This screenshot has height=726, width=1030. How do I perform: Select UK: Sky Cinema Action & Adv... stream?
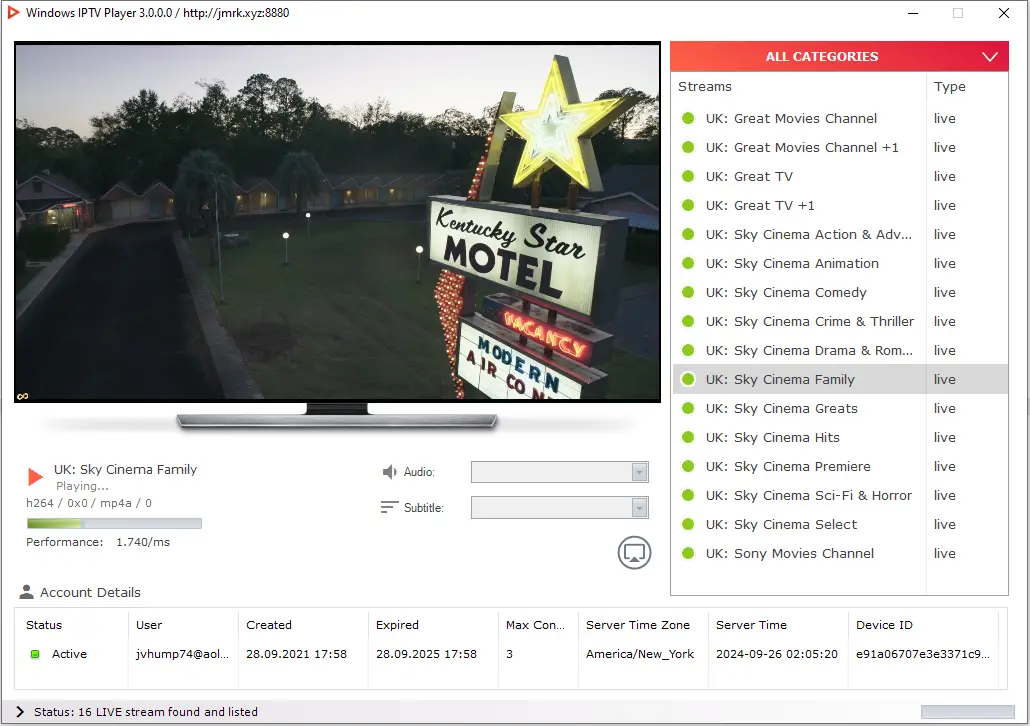(x=840, y=235)
